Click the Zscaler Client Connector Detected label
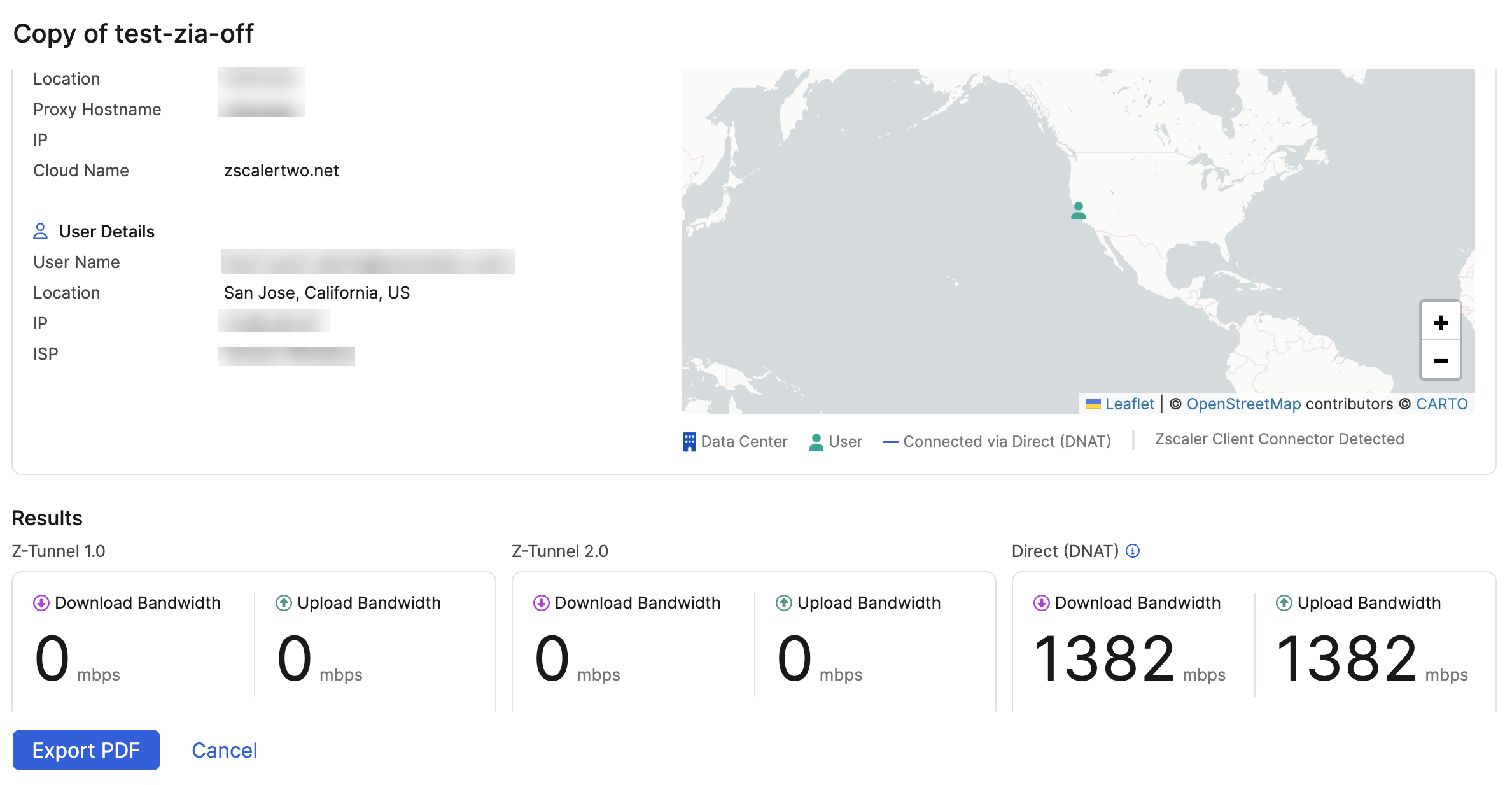Screen dimensions: 1512x785 1280,439
